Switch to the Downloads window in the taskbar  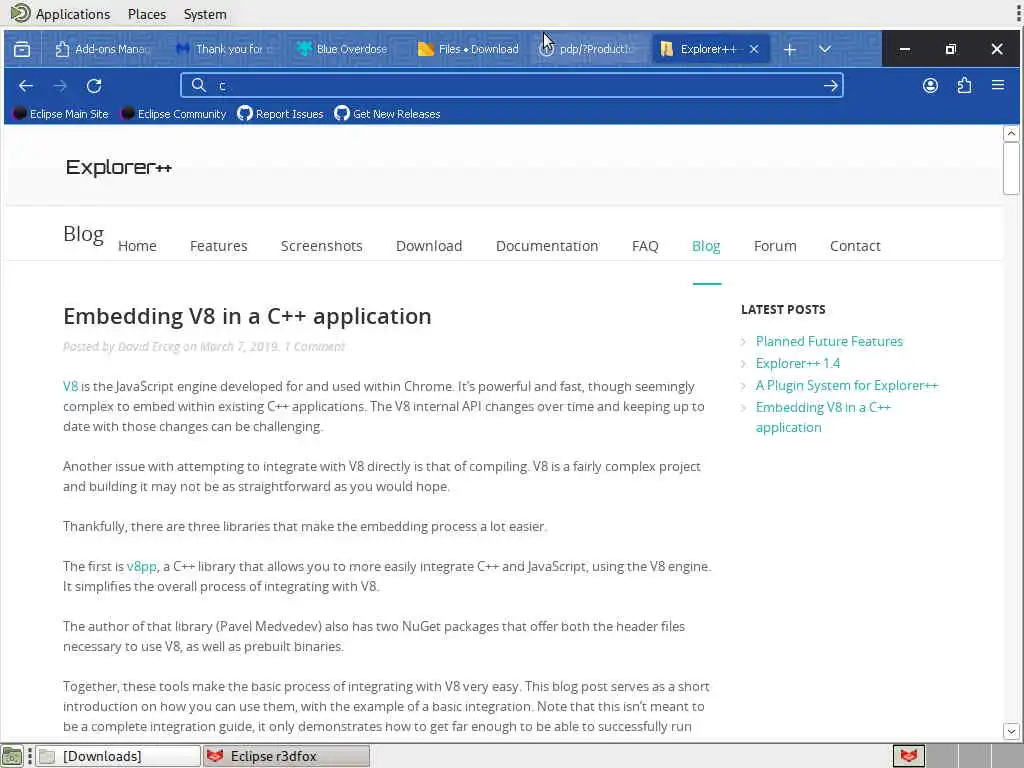point(118,756)
